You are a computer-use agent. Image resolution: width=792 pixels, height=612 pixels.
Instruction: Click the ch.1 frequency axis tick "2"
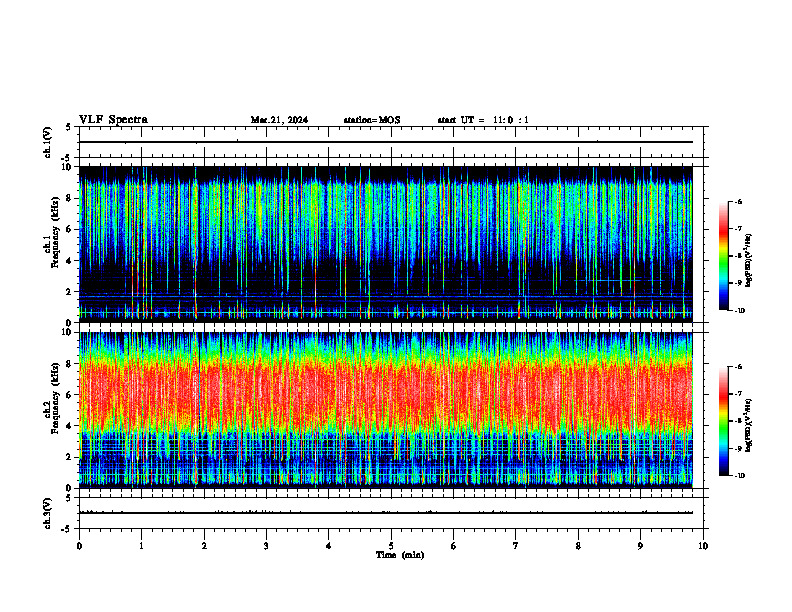point(70,291)
